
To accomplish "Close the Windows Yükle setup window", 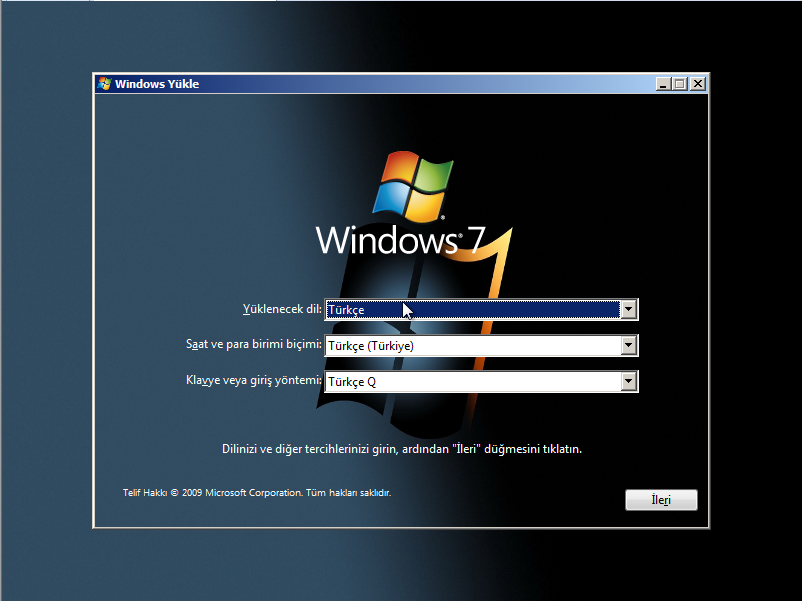I will point(697,84).
